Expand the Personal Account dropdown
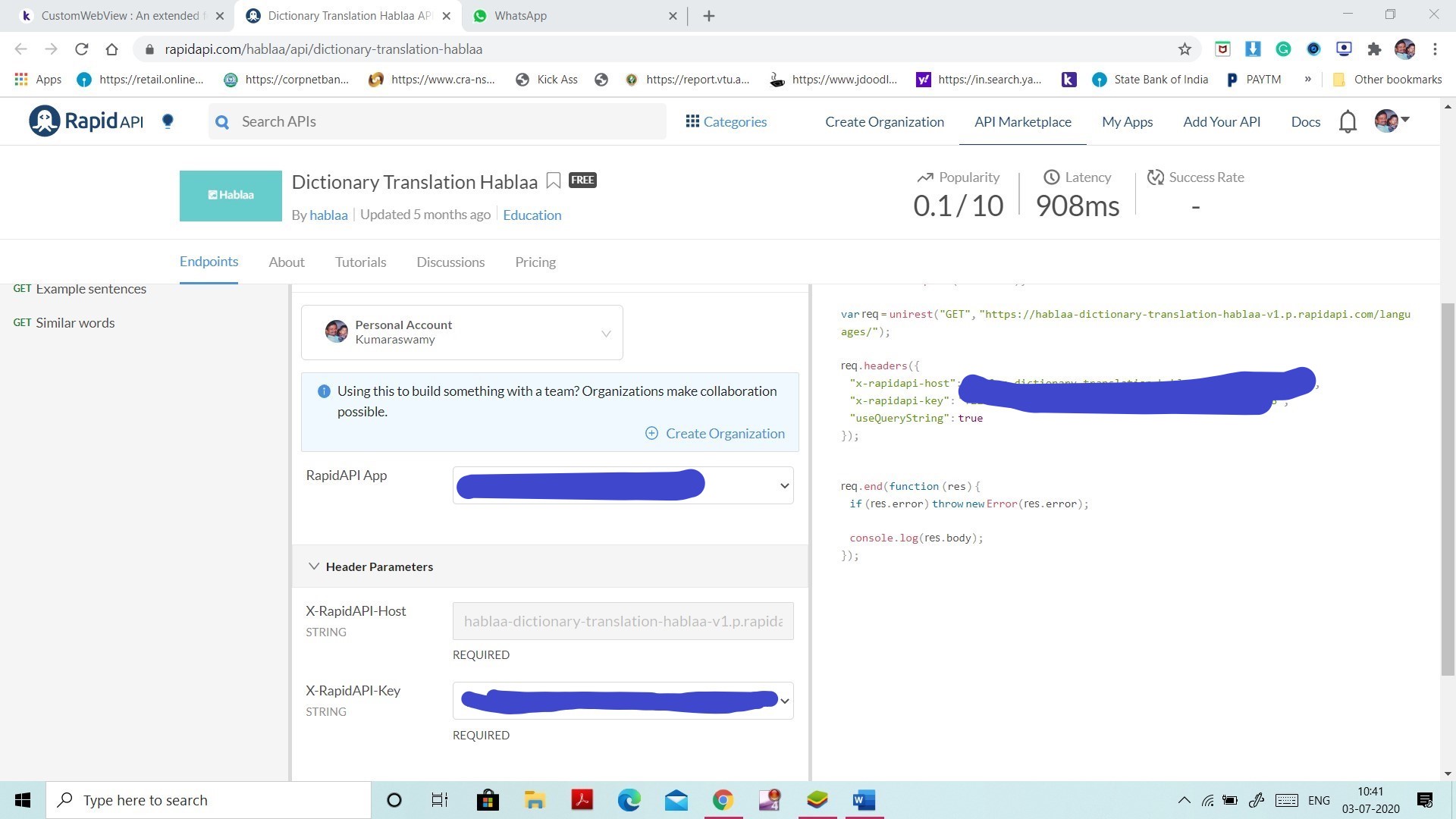The width and height of the screenshot is (1456, 819). tap(605, 333)
